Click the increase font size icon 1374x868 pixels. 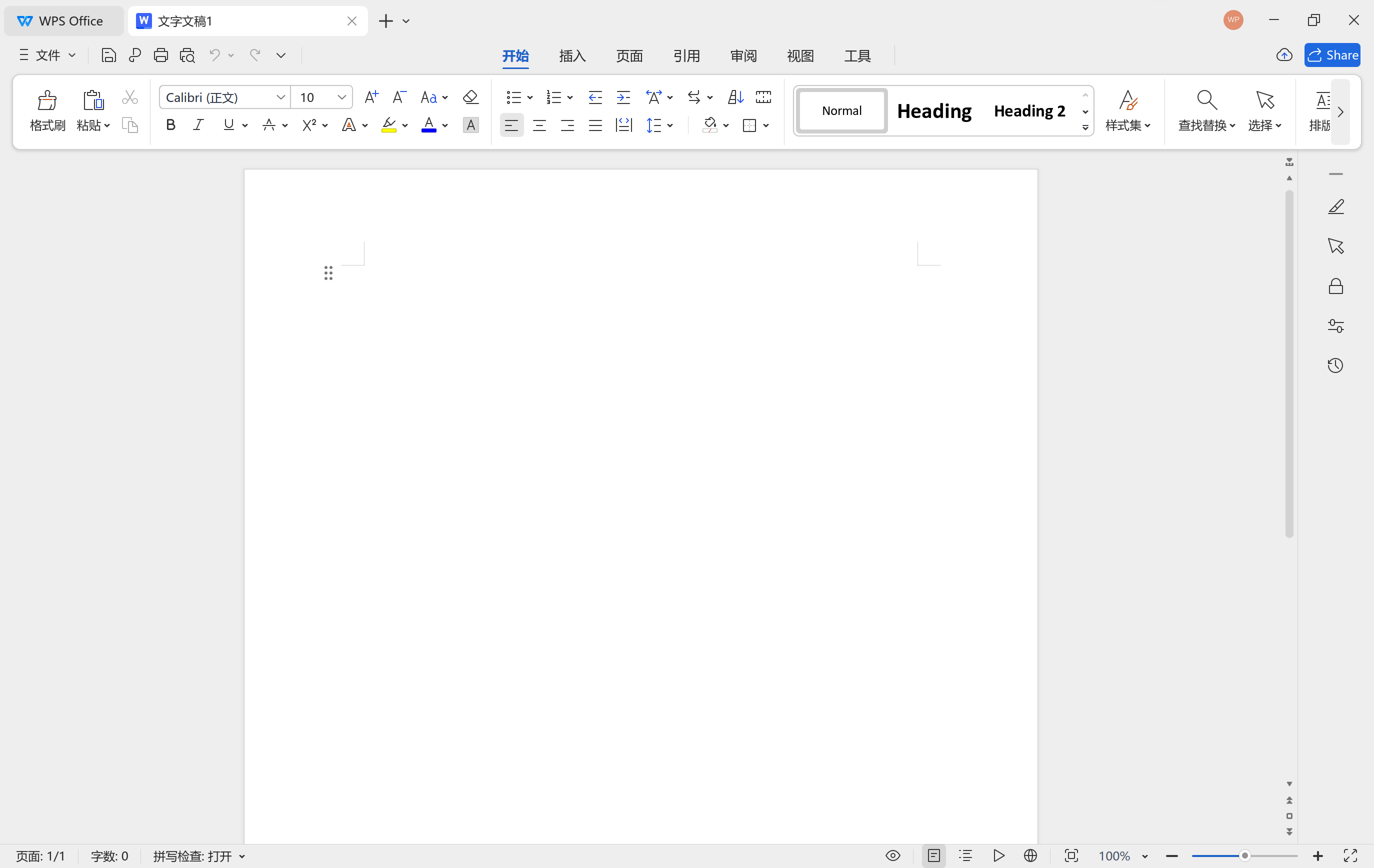(371, 97)
